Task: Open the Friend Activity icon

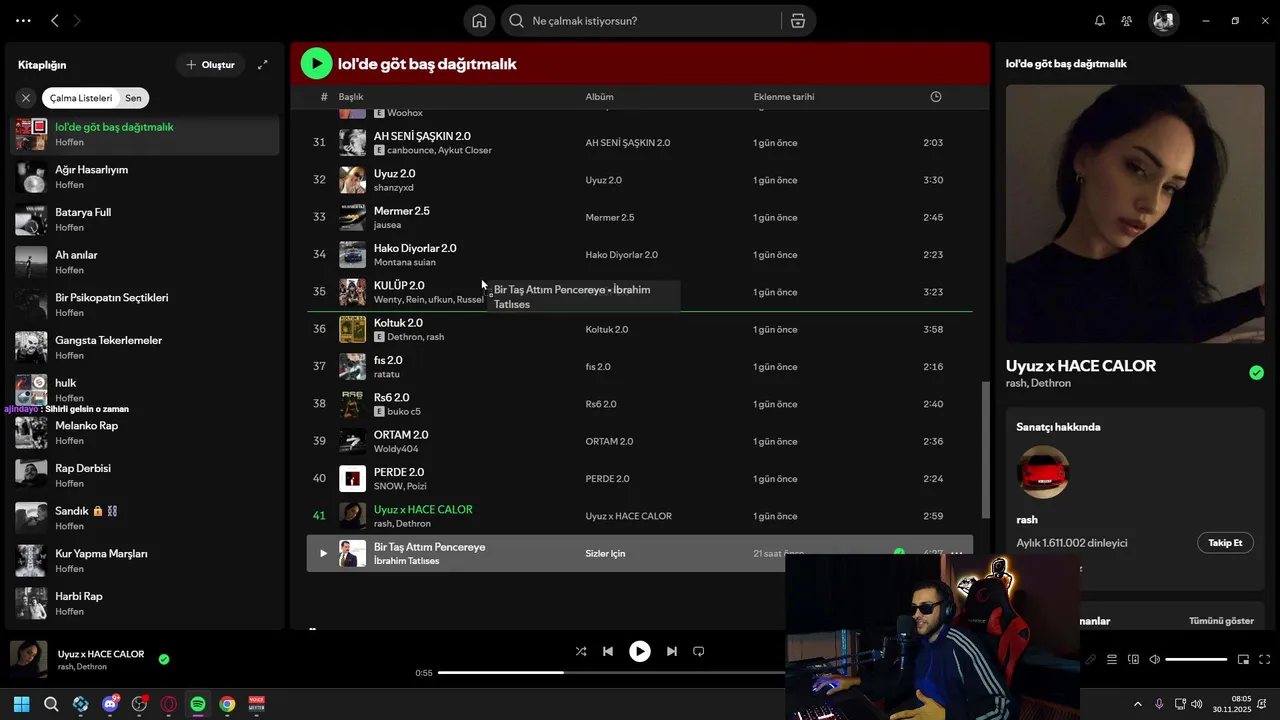Action: pyautogui.click(x=1127, y=20)
